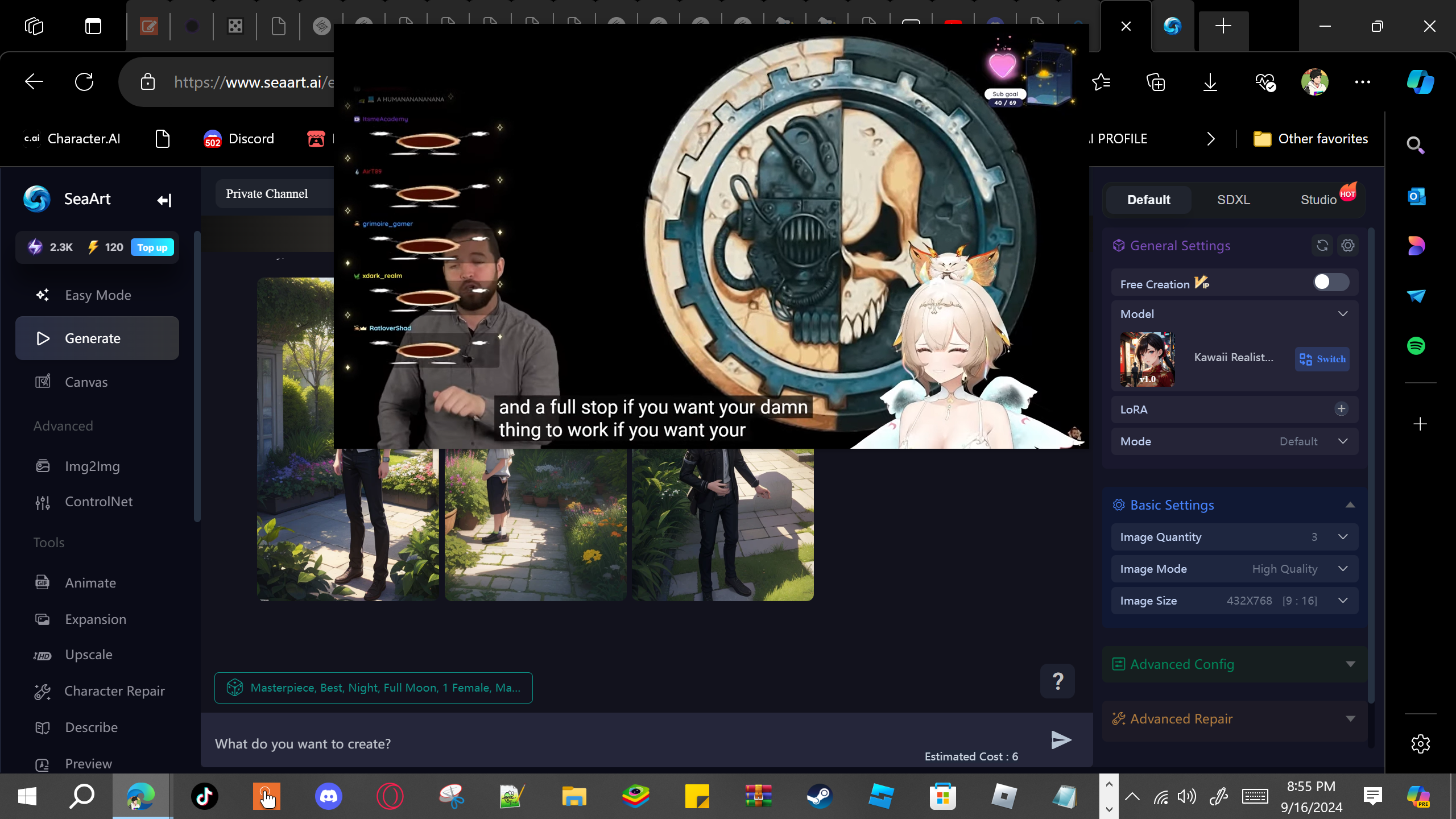This screenshot has width=1456, height=819.
Task: Toggle the Free Creation switch
Action: [x=1331, y=282]
